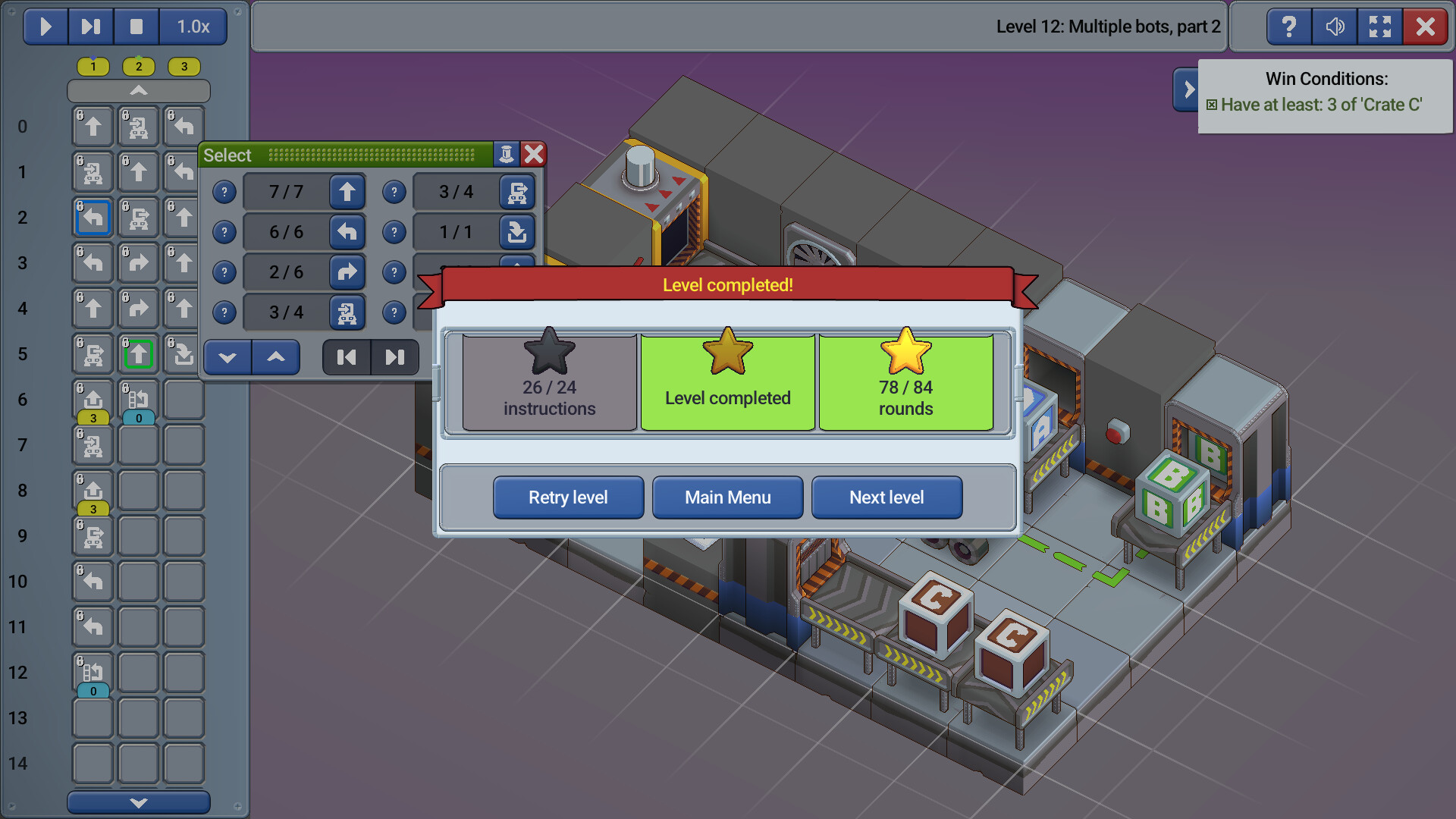The height and width of the screenshot is (819, 1456).
Task: Show help for the turn right instruction
Action: (x=224, y=272)
